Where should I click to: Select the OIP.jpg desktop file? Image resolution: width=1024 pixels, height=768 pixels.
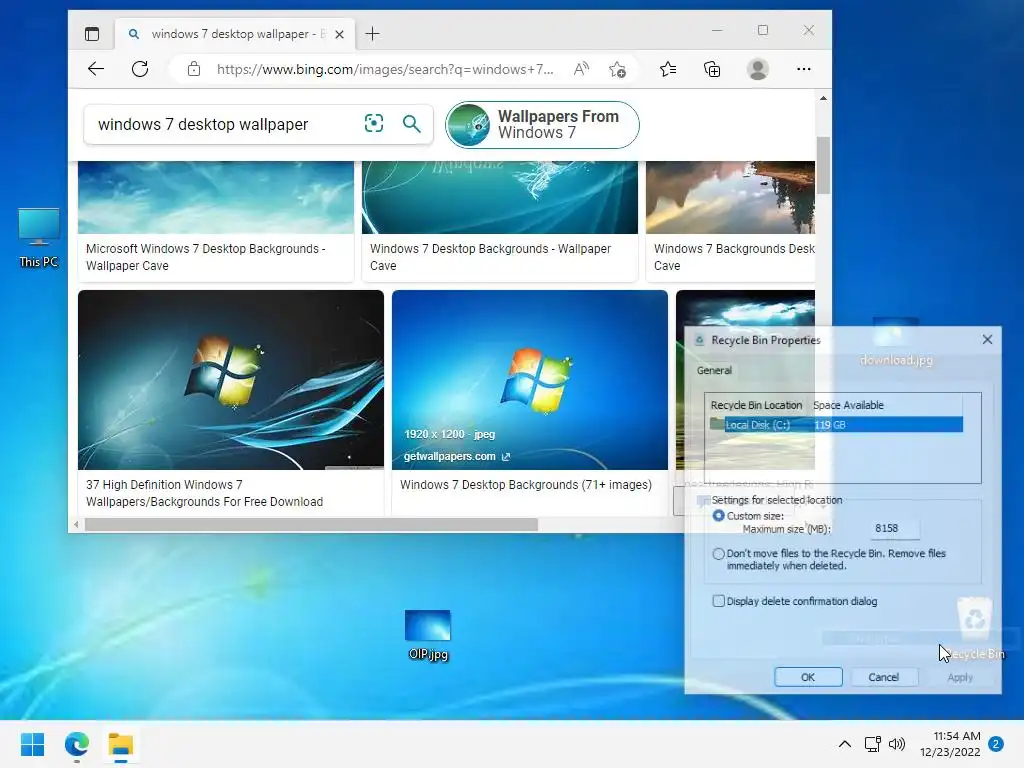coord(428,635)
